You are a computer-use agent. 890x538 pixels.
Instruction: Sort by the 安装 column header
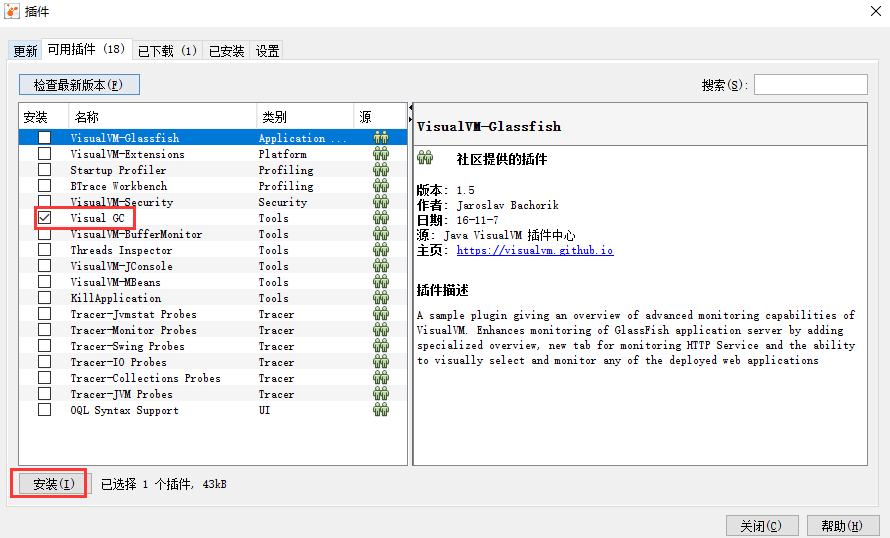pyautogui.click(x=44, y=117)
